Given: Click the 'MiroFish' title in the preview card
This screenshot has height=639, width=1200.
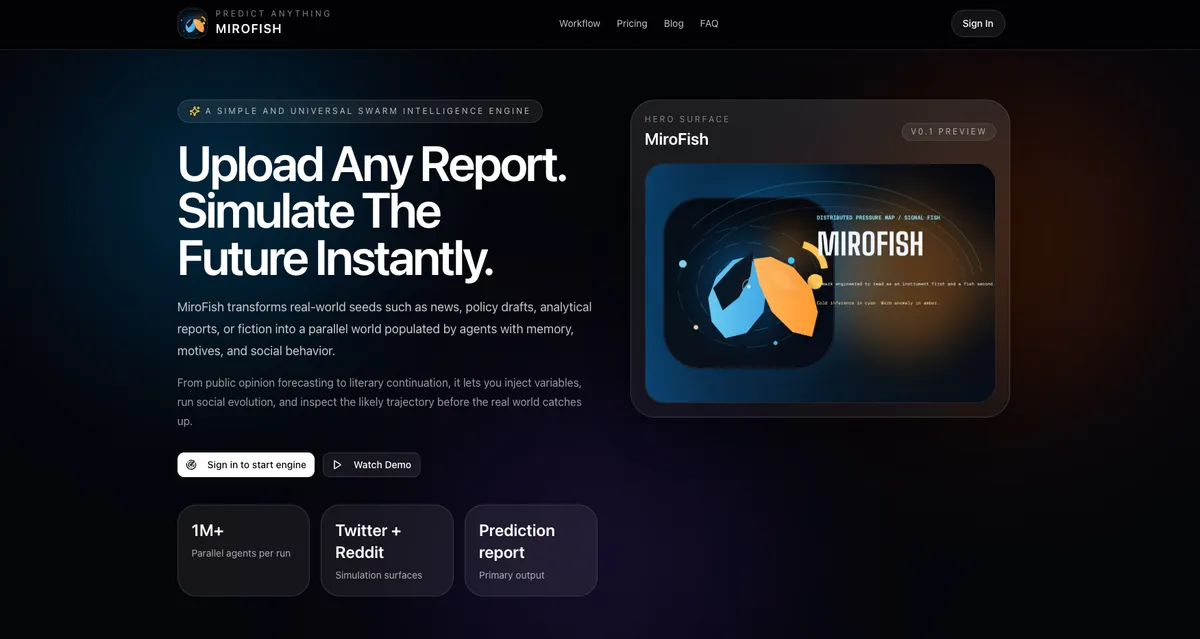Looking at the screenshot, I should point(677,139).
